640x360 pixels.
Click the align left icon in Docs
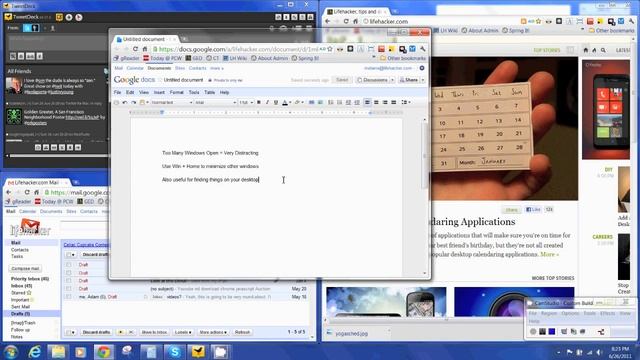(x=367, y=102)
